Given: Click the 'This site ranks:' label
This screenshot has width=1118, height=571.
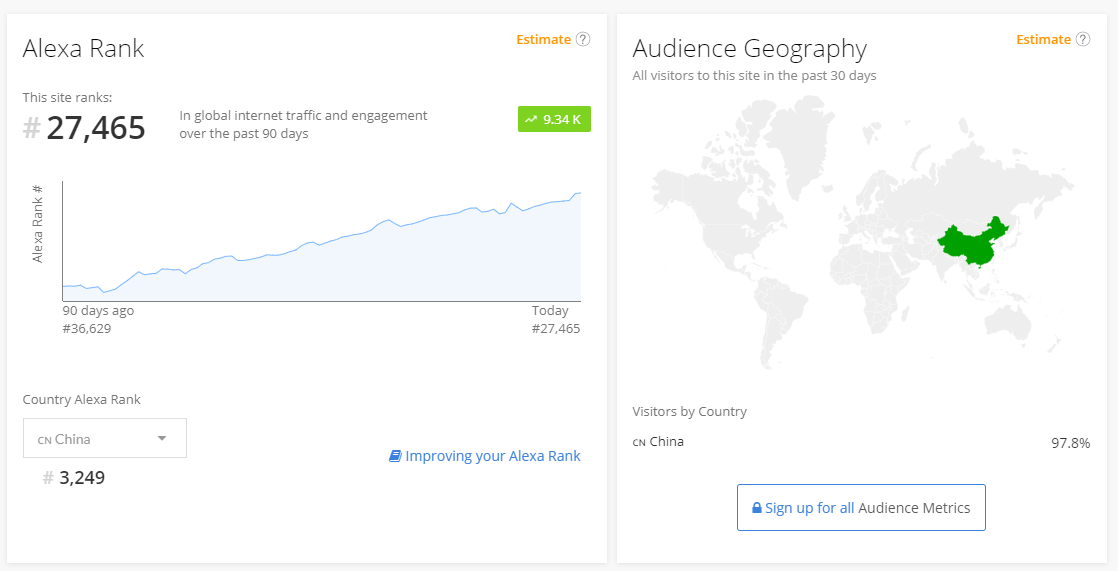Looking at the screenshot, I should pyautogui.click(x=67, y=97).
